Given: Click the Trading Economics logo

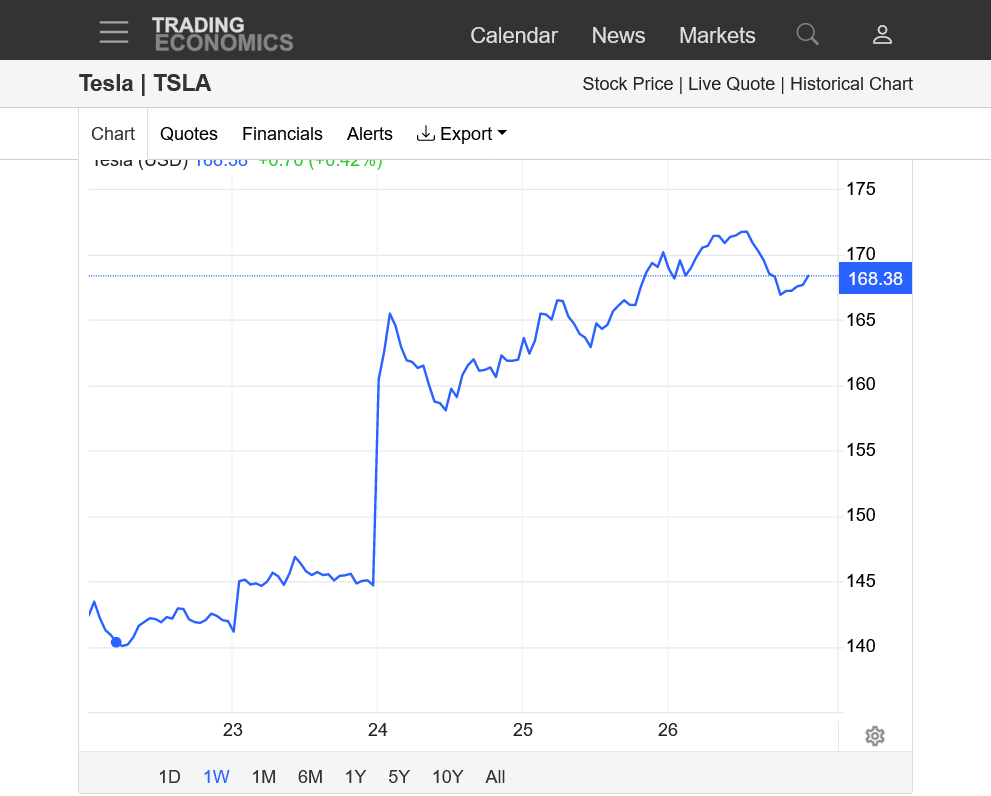Looking at the screenshot, I should pos(222,34).
